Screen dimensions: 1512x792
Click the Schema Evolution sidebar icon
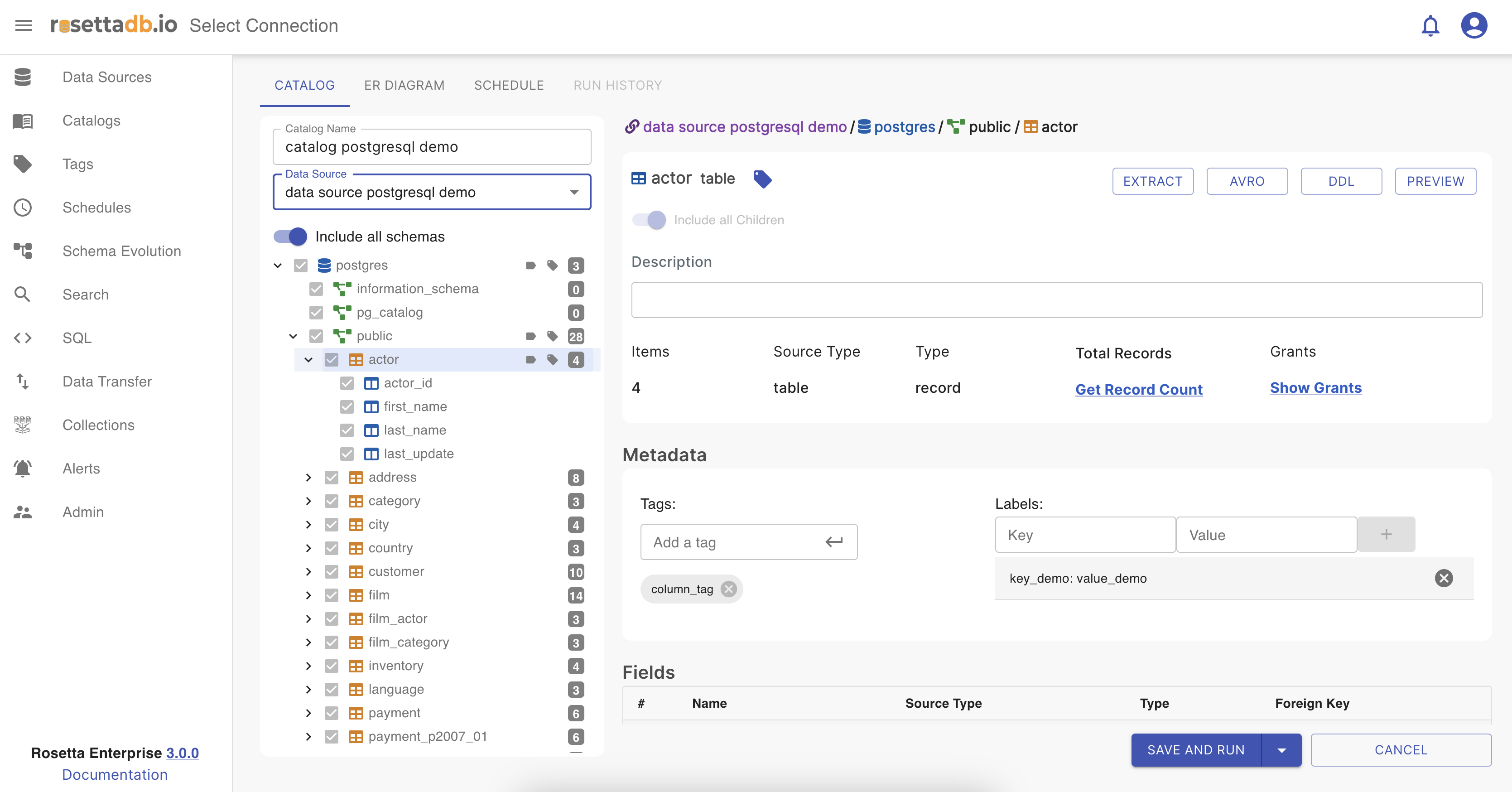tap(23, 251)
